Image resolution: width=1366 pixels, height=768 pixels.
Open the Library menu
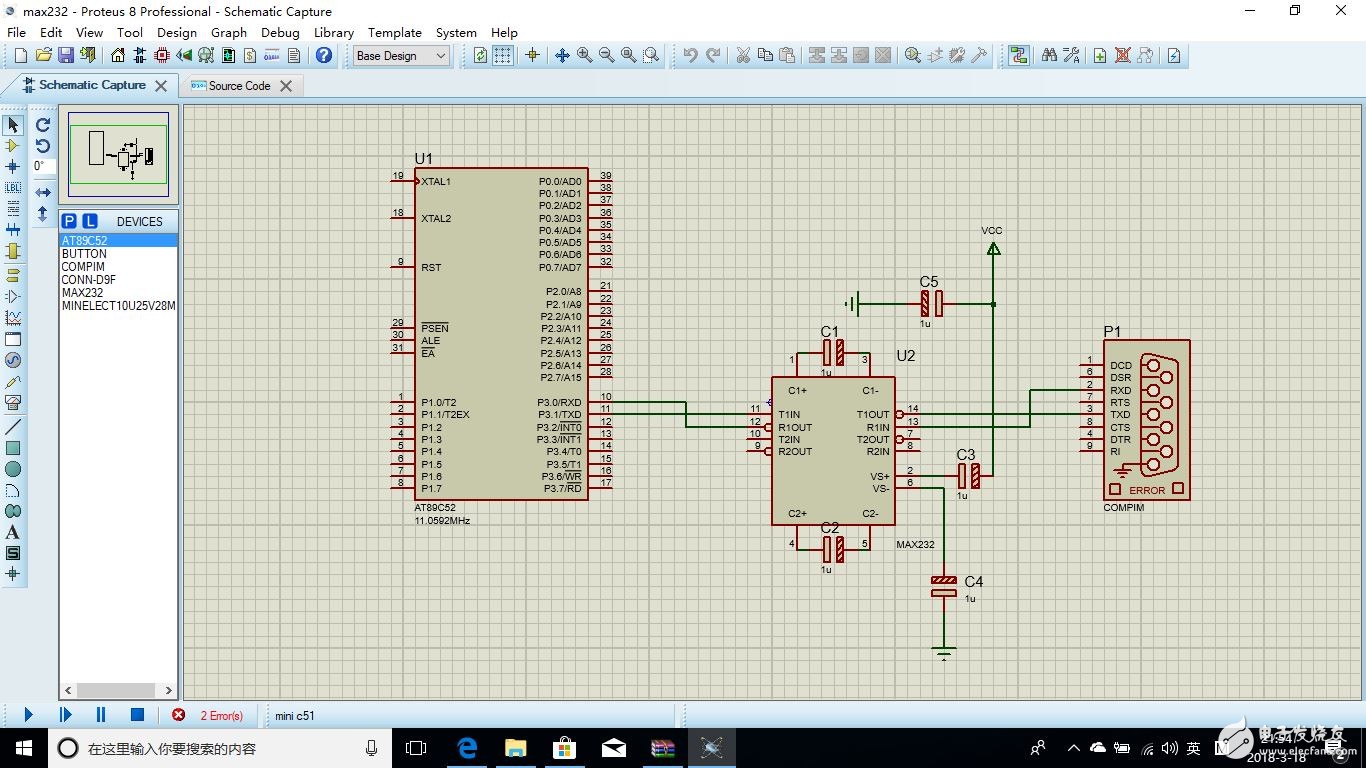(334, 32)
